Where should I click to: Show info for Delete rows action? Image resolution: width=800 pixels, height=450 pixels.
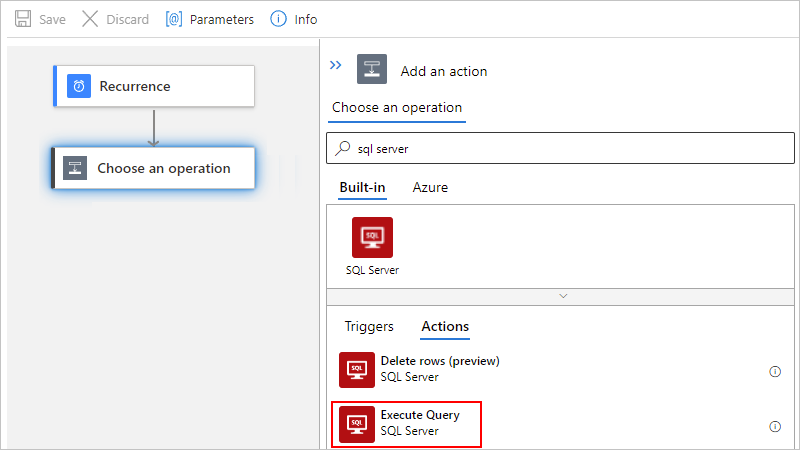click(x=775, y=371)
